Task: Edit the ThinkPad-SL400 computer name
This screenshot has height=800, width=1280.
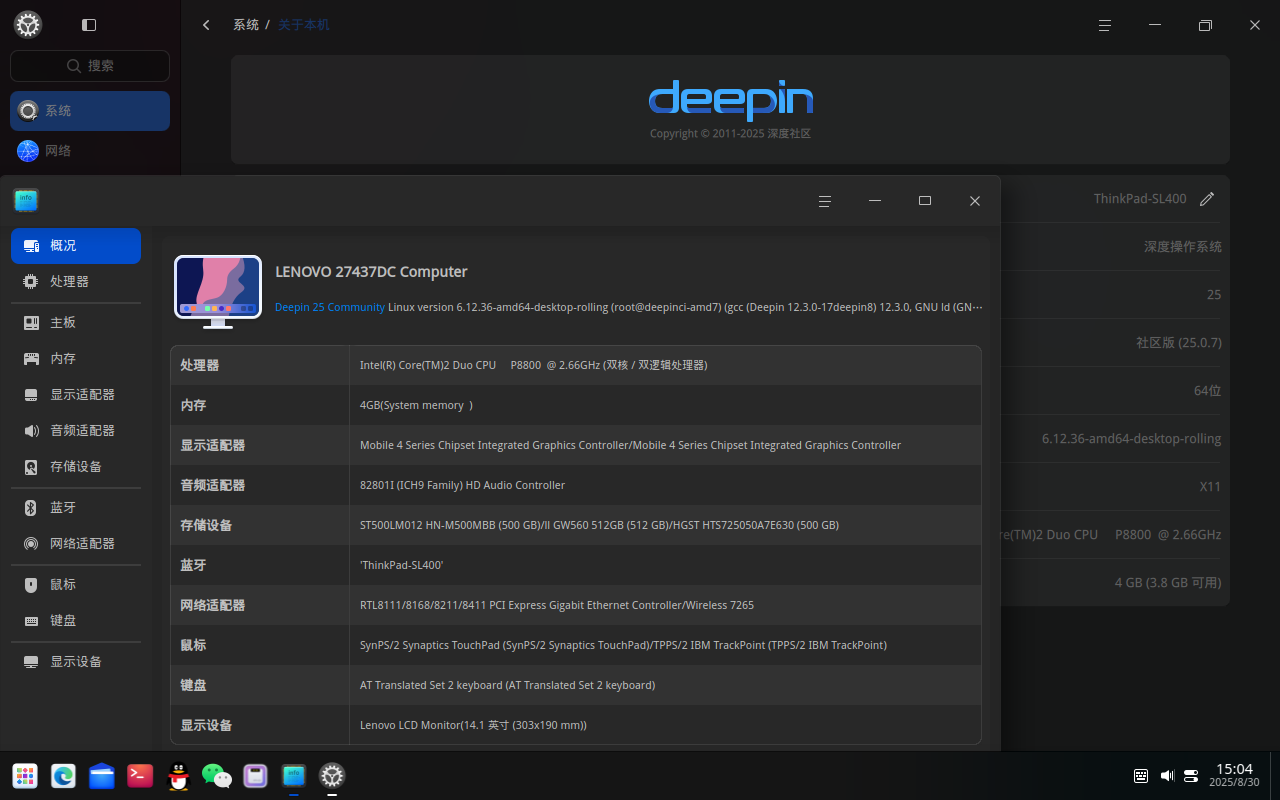Action: [1207, 199]
